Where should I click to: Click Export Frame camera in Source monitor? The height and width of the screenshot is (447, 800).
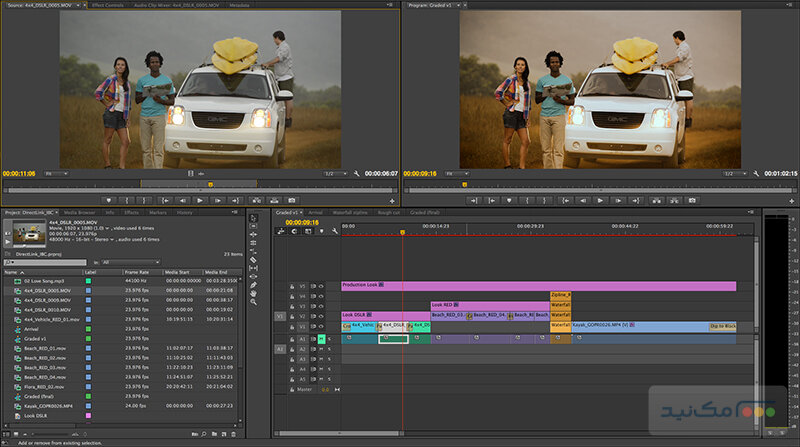(x=291, y=201)
